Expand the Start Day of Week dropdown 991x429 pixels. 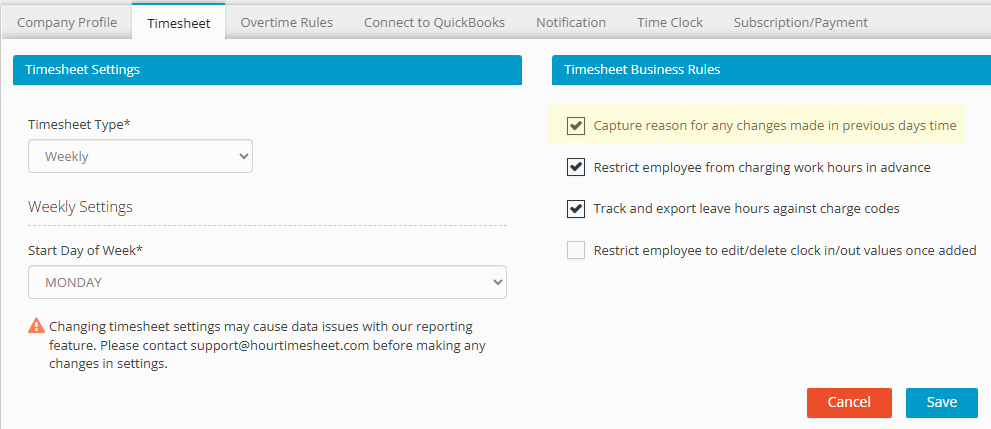pos(267,282)
